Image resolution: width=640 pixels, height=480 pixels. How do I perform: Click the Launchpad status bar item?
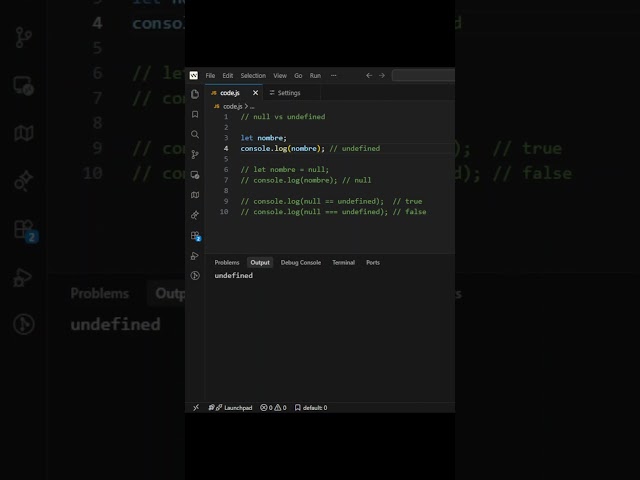[x=231, y=407]
